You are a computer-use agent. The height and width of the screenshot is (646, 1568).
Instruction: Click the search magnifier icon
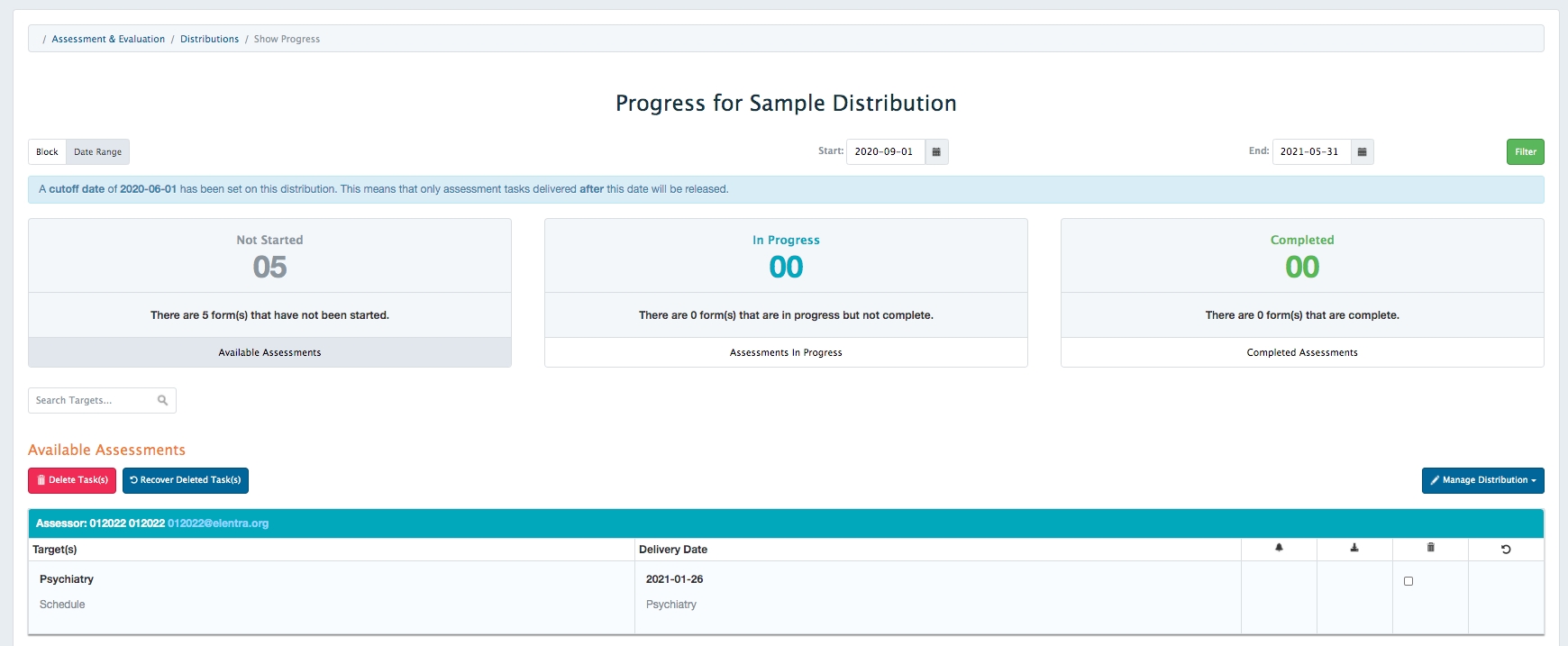click(163, 401)
